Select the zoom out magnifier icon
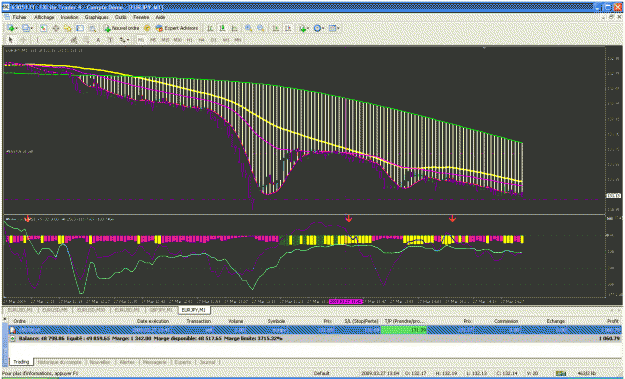The height and width of the screenshot is (379, 625). (x=261, y=28)
